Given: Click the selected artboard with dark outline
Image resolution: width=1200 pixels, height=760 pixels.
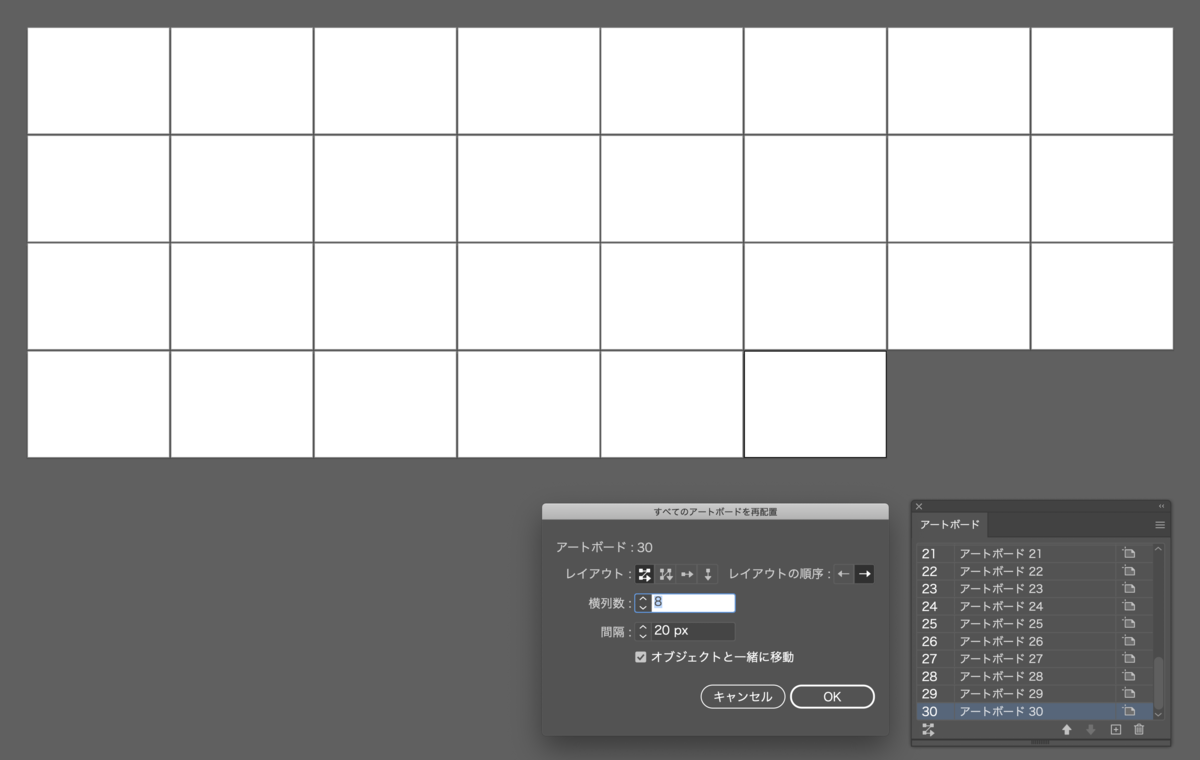Looking at the screenshot, I should (x=815, y=404).
